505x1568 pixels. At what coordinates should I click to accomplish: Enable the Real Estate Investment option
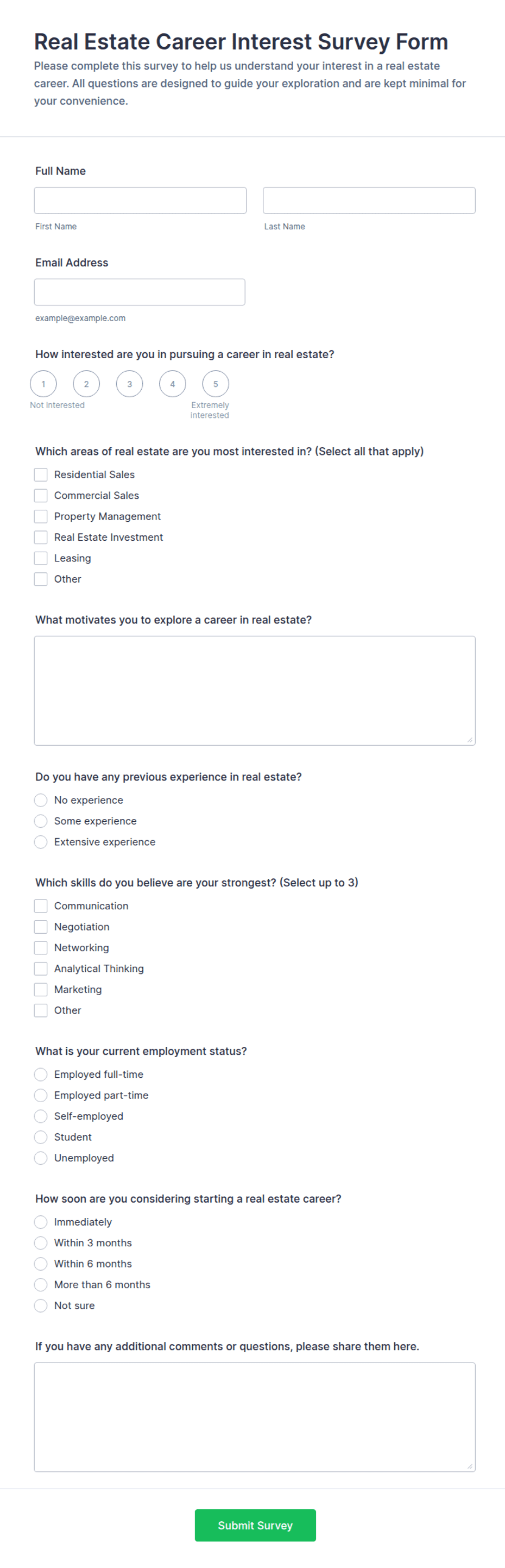click(41, 538)
